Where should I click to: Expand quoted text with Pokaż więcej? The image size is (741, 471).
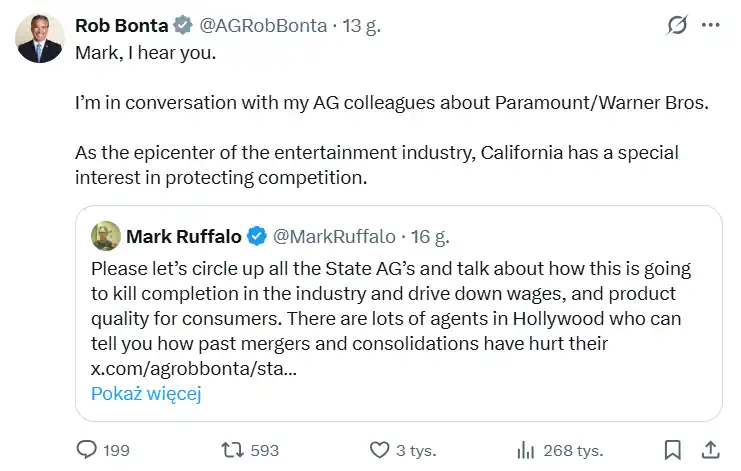146,393
